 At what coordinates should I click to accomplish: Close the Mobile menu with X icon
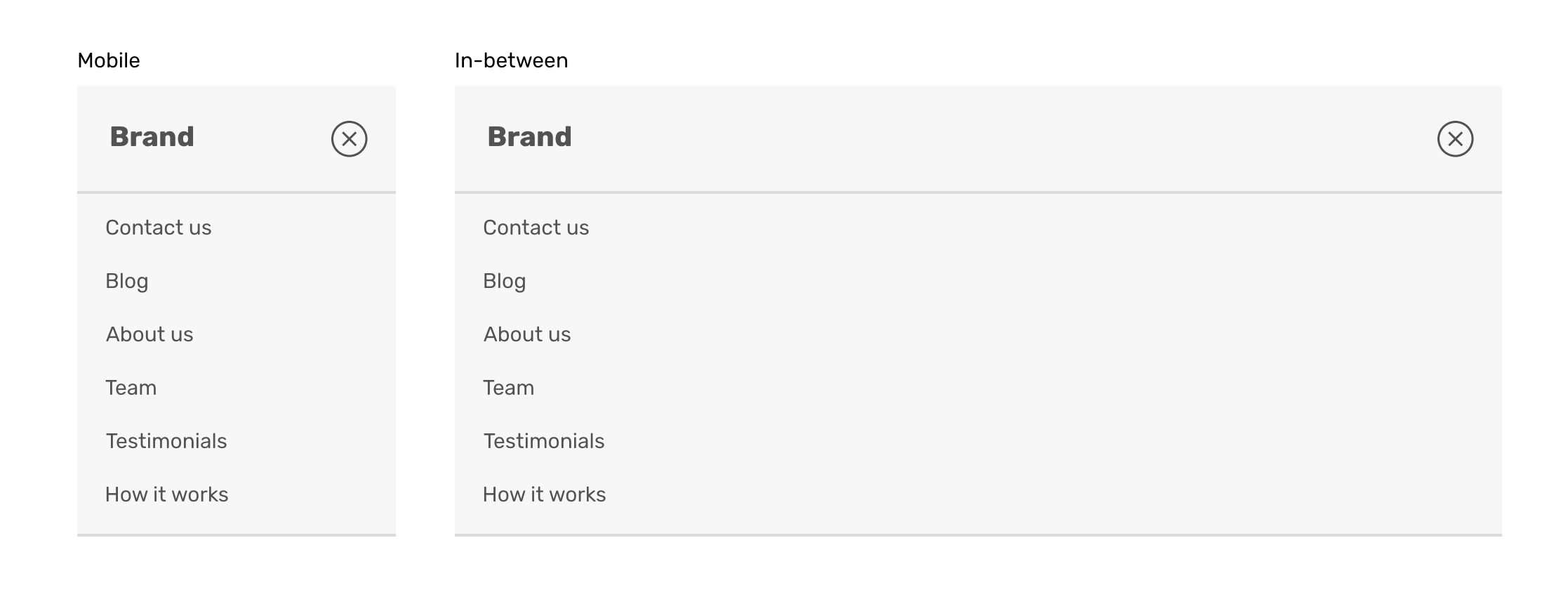[349, 139]
